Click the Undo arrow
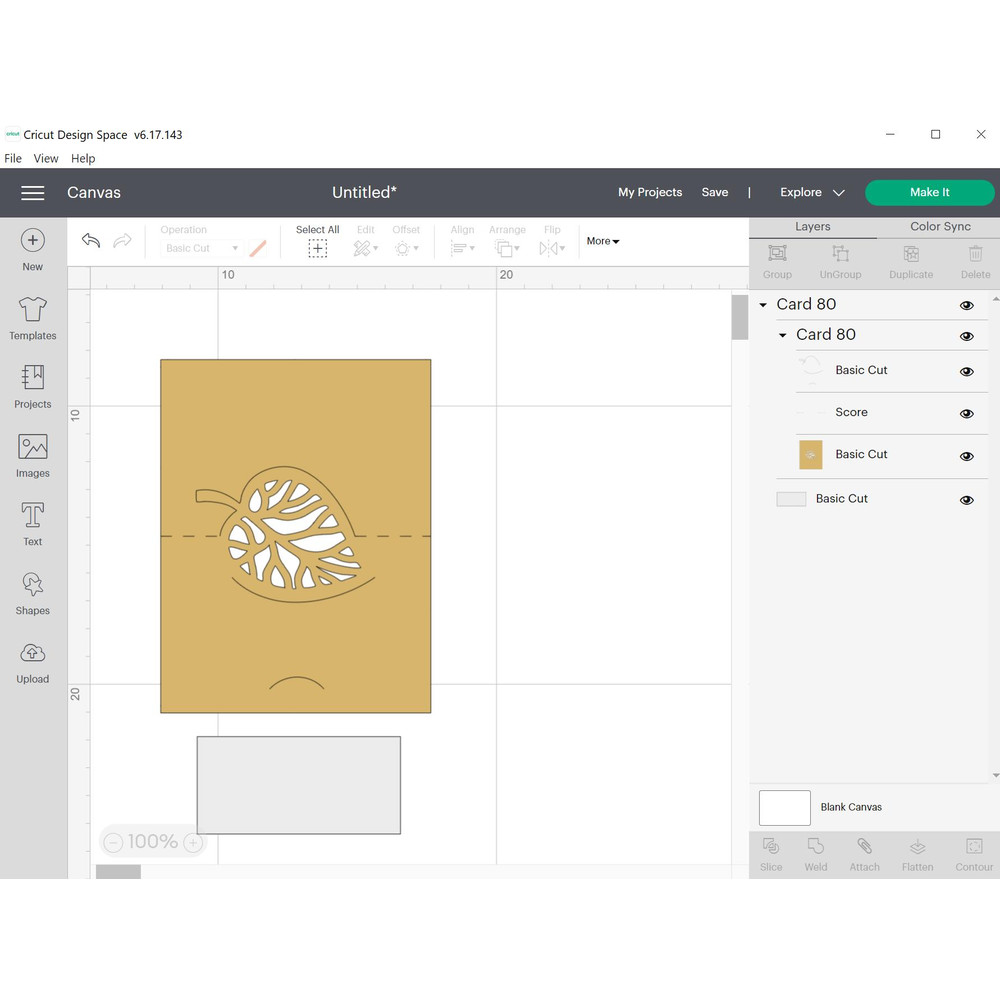Viewport: 1000px width, 1000px height. tap(91, 241)
